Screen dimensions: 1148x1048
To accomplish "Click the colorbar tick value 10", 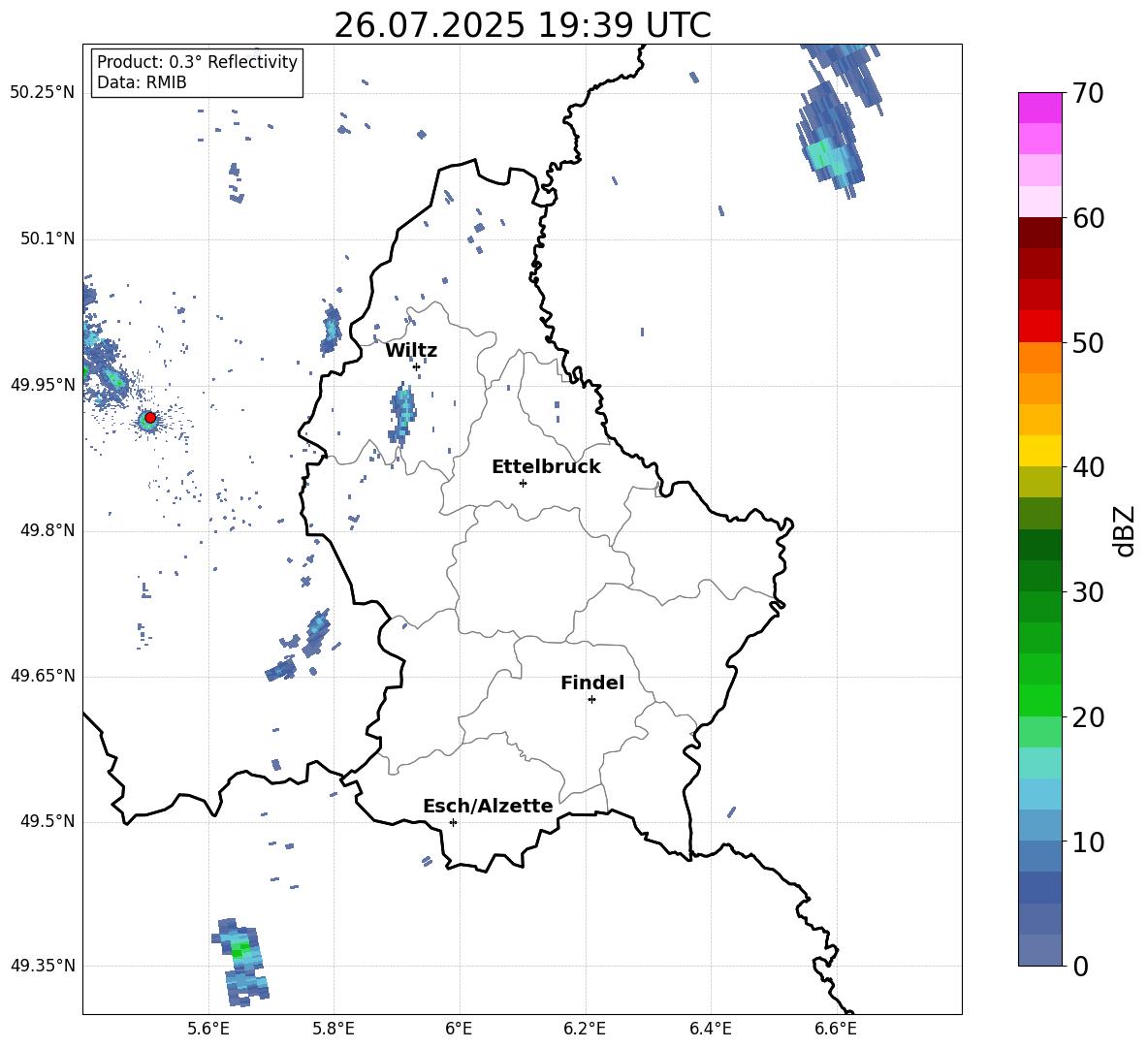I will click(1088, 842).
